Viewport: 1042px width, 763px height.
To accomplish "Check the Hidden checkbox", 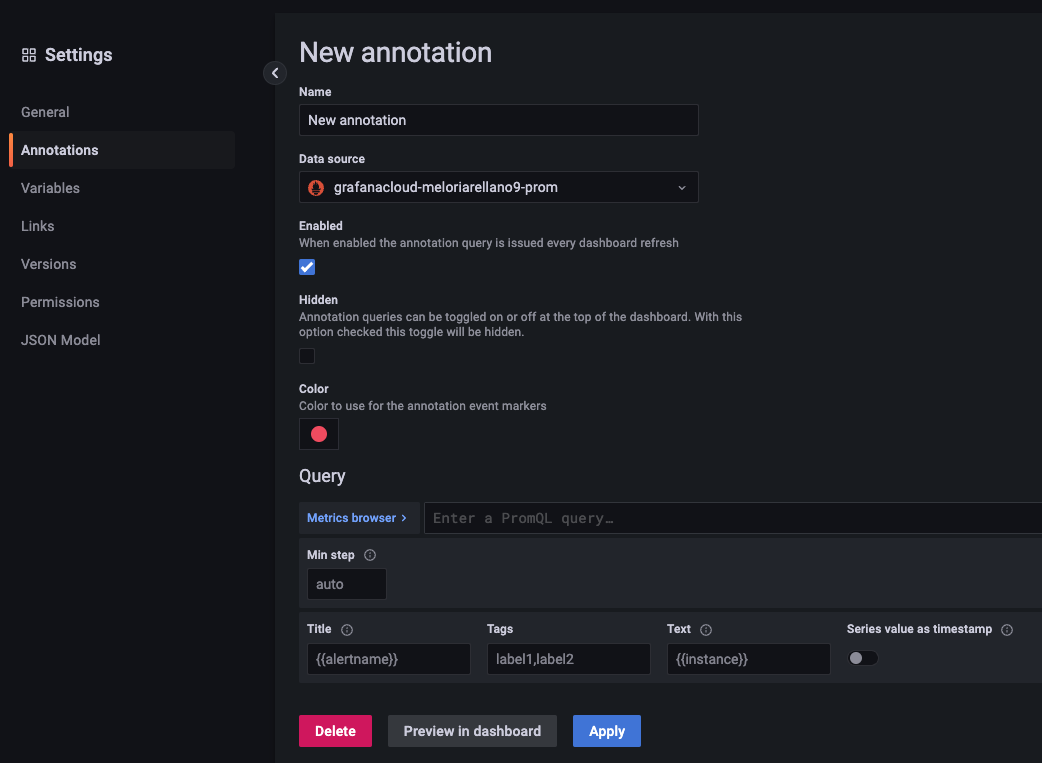I will pyautogui.click(x=307, y=356).
